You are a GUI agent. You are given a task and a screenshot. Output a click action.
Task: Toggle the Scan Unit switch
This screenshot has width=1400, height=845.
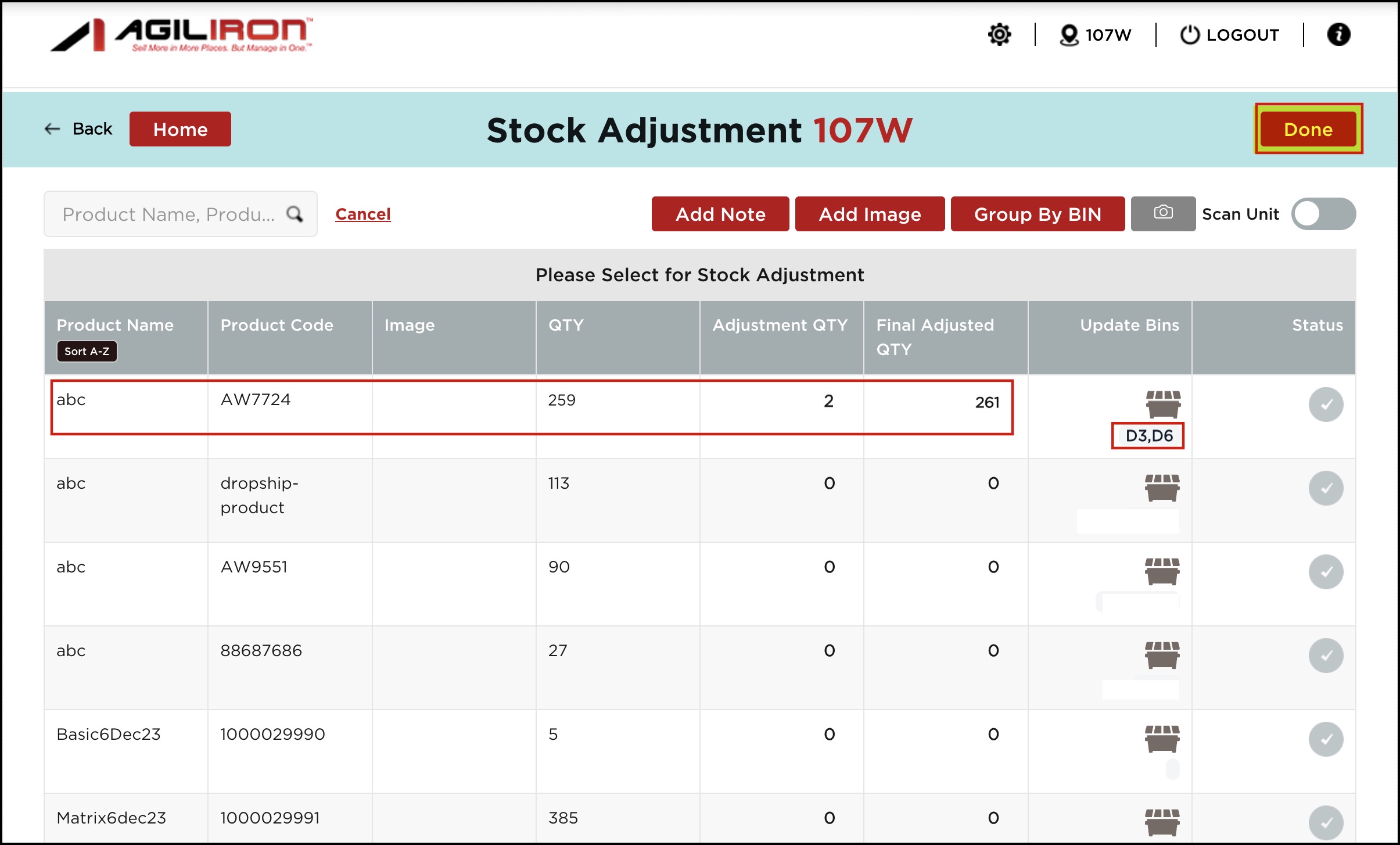[x=1323, y=214]
